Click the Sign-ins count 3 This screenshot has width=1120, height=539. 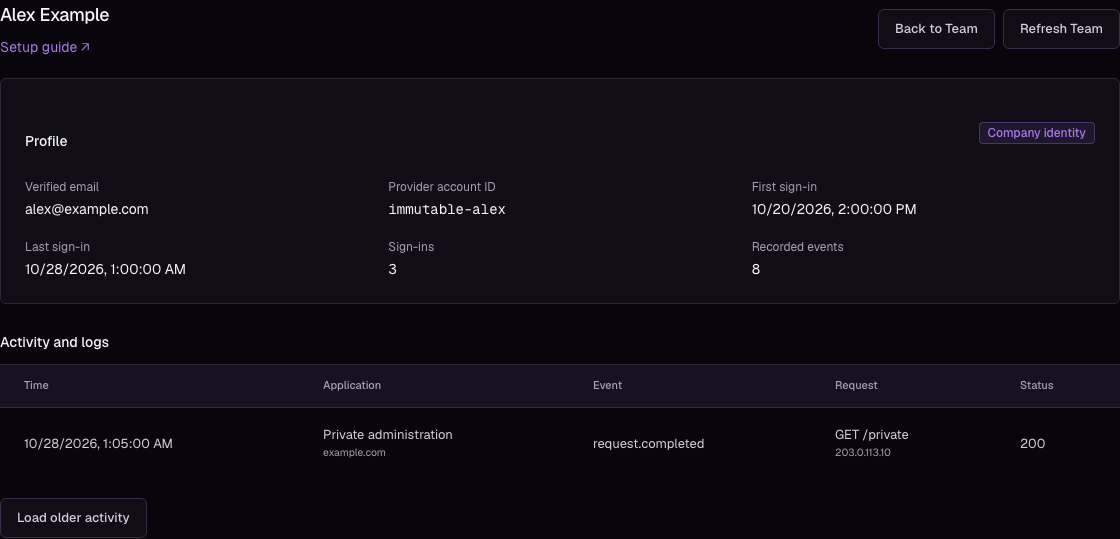pos(392,269)
